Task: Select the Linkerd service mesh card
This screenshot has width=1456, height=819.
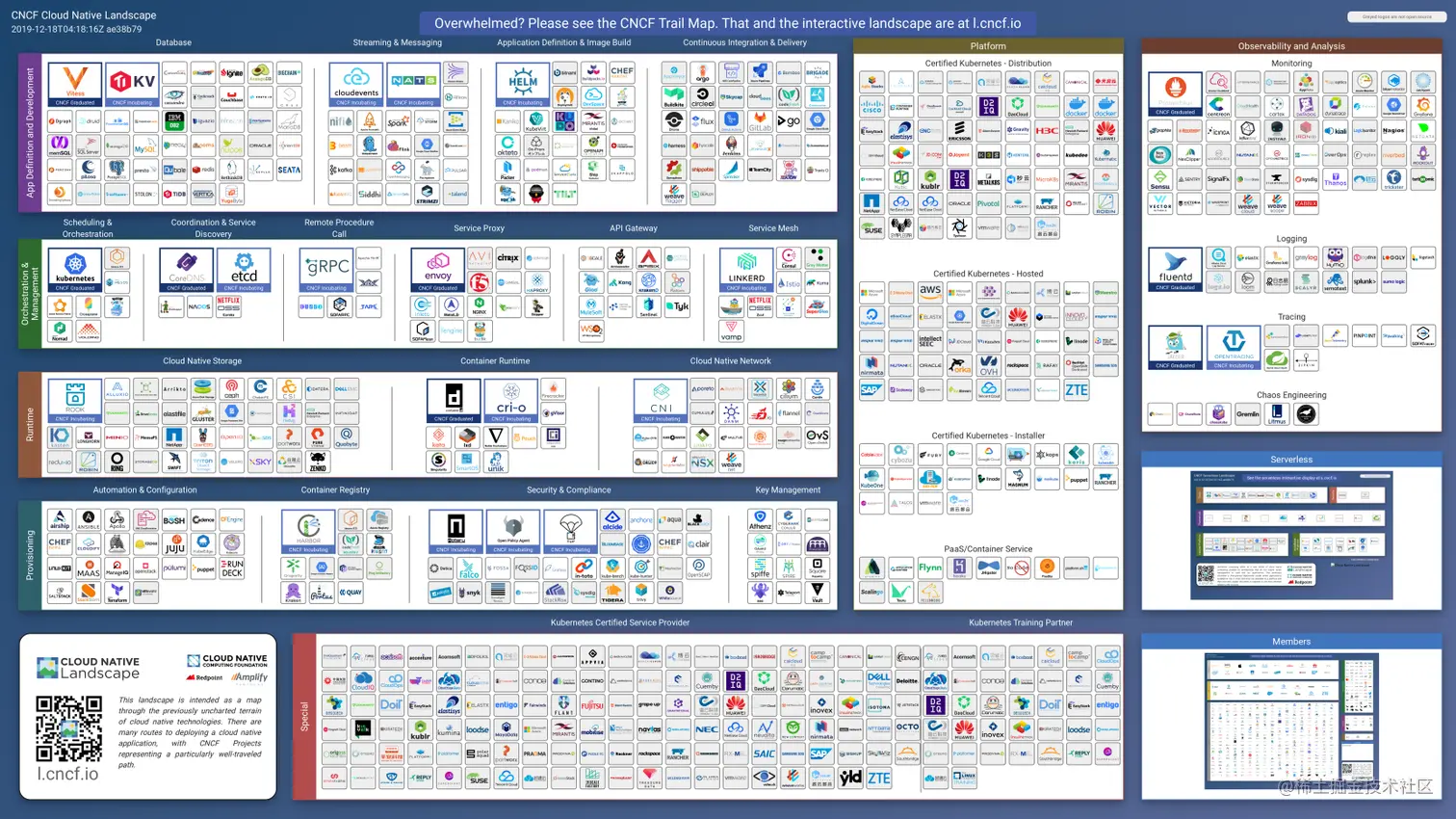Action: click(x=746, y=271)
